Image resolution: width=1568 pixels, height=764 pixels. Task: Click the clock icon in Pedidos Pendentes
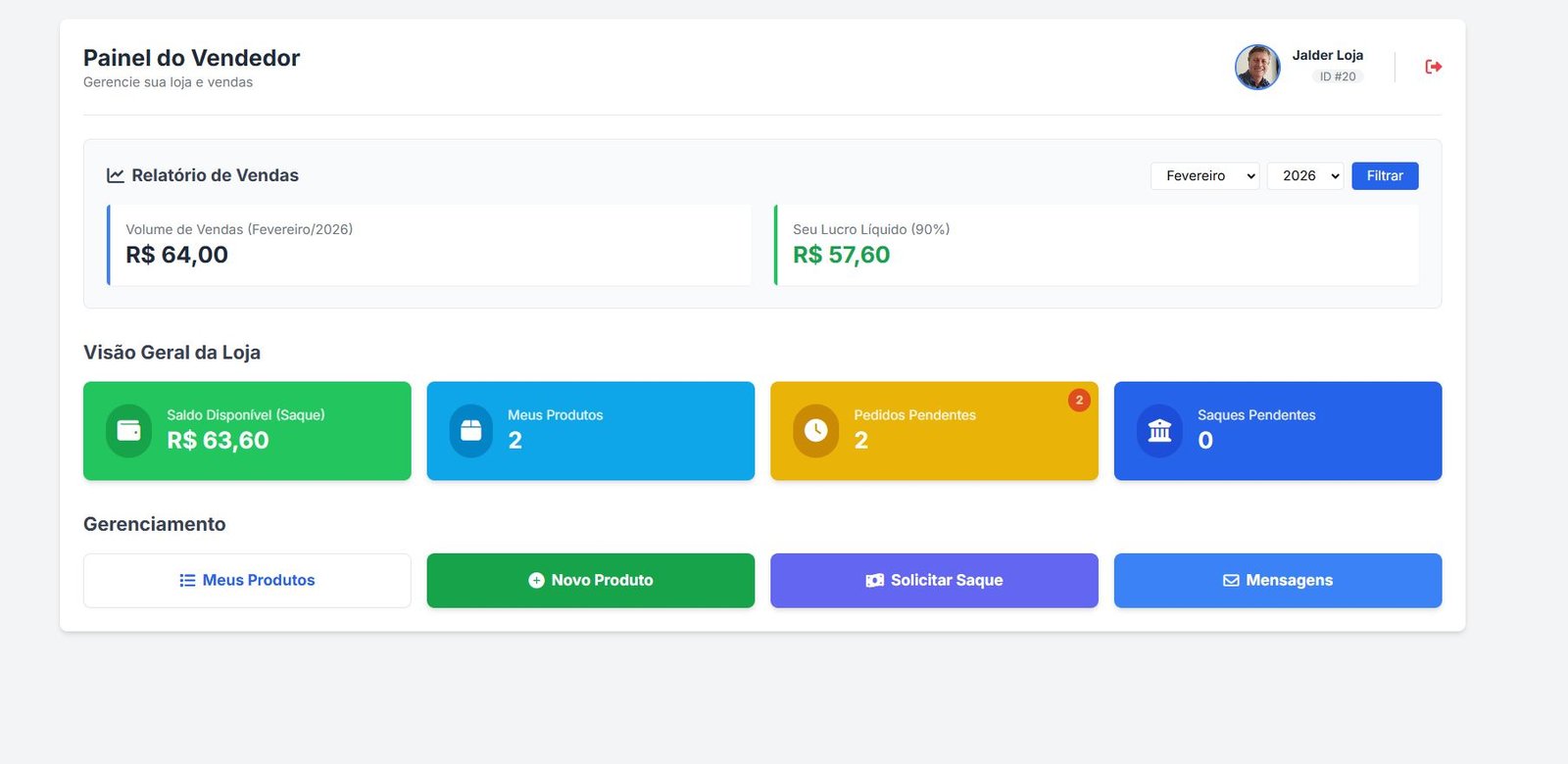815,431
